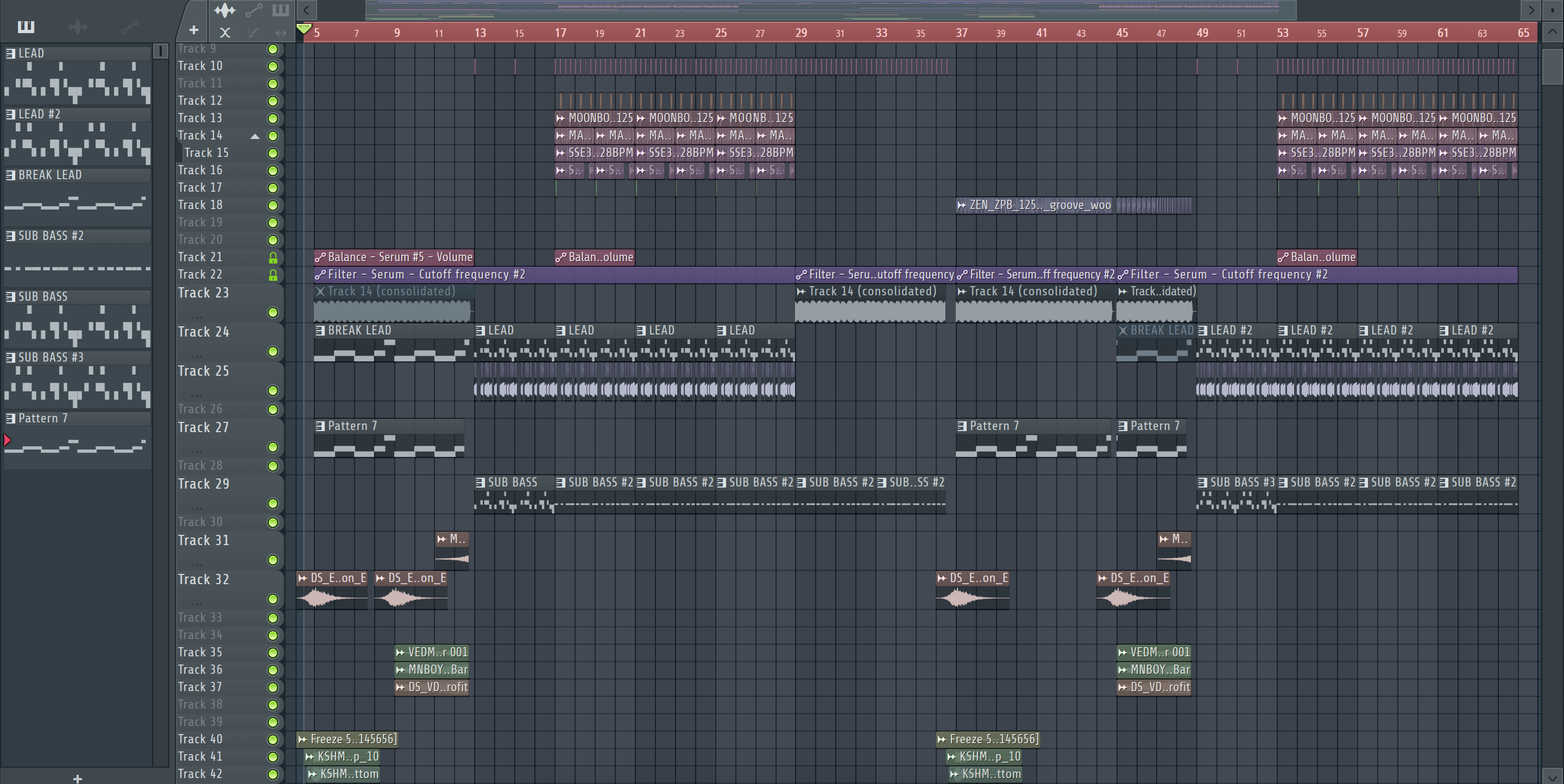Toggle mute for Track 40
Image resolution: width=1564 pixels, height=784 pixels.
click(x=273, y=739)
